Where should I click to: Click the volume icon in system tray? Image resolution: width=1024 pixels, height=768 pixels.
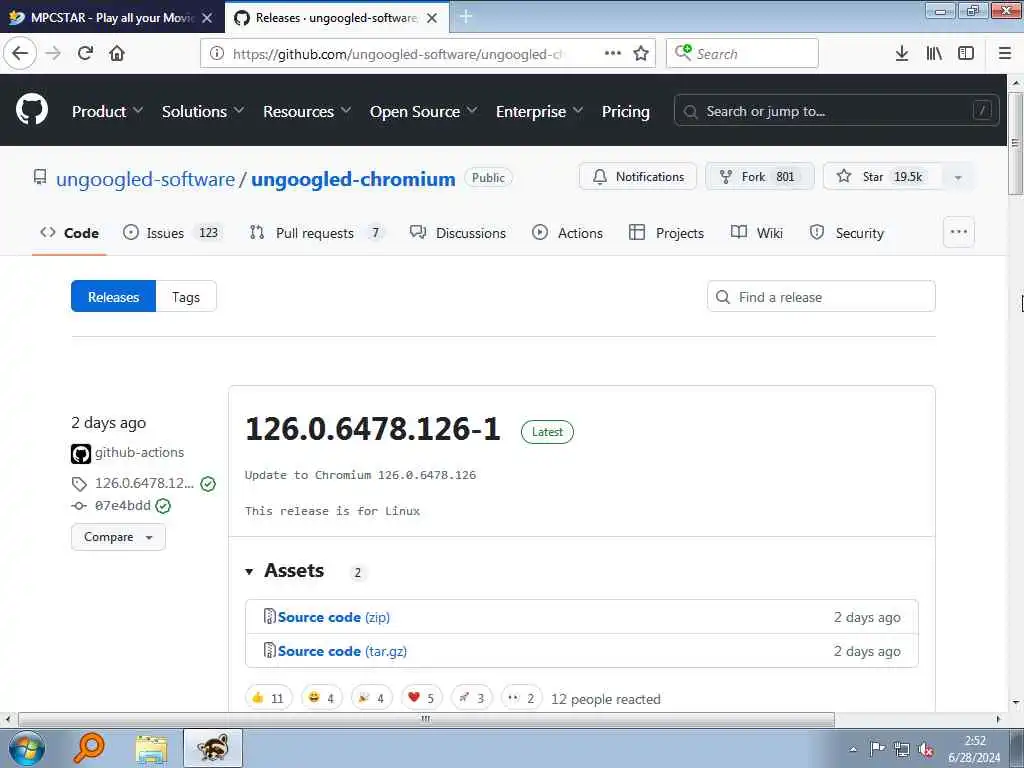(926, 749)
